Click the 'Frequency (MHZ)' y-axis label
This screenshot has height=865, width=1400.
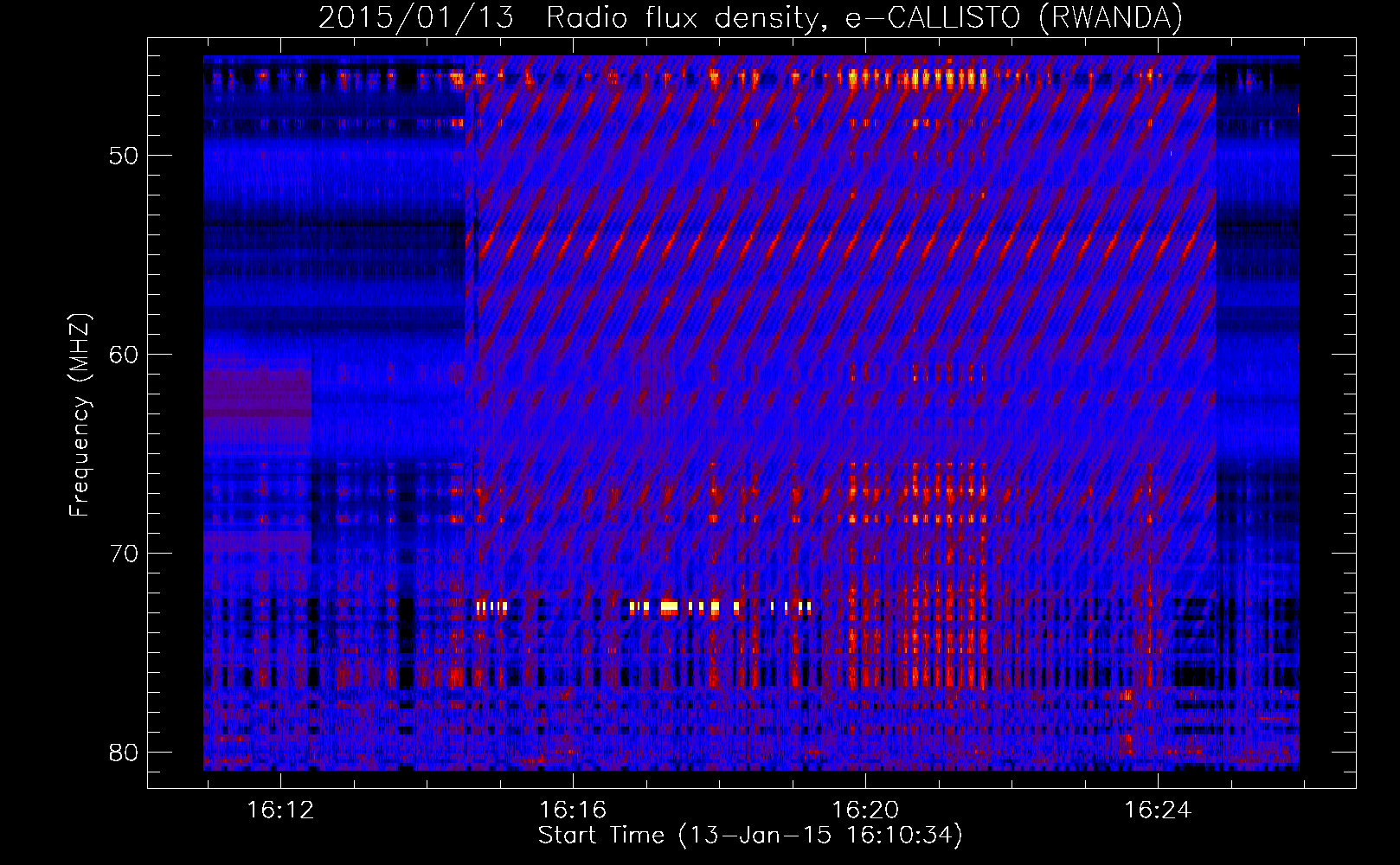(80, 415)
